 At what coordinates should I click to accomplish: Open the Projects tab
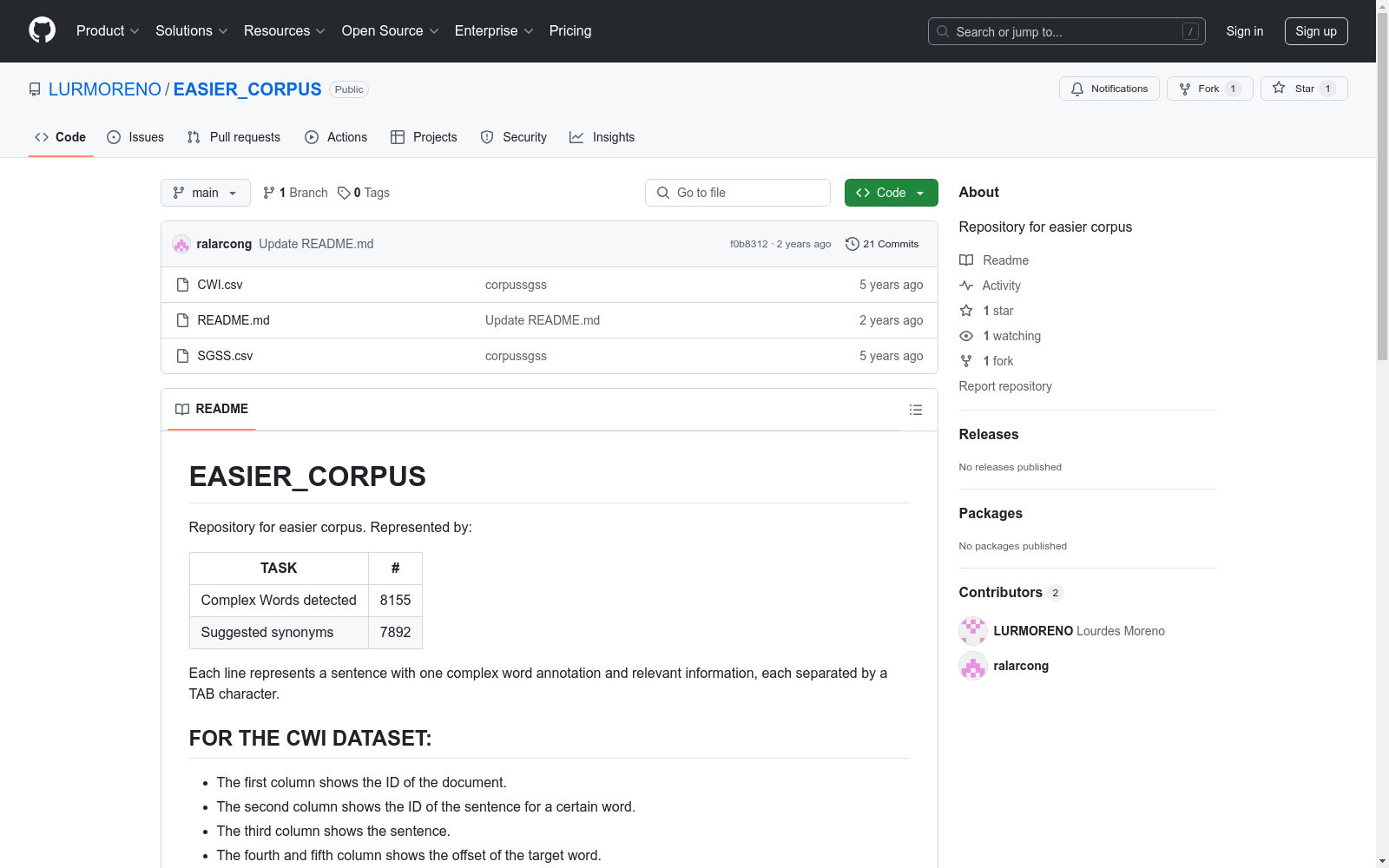click(x=424, y=137)
